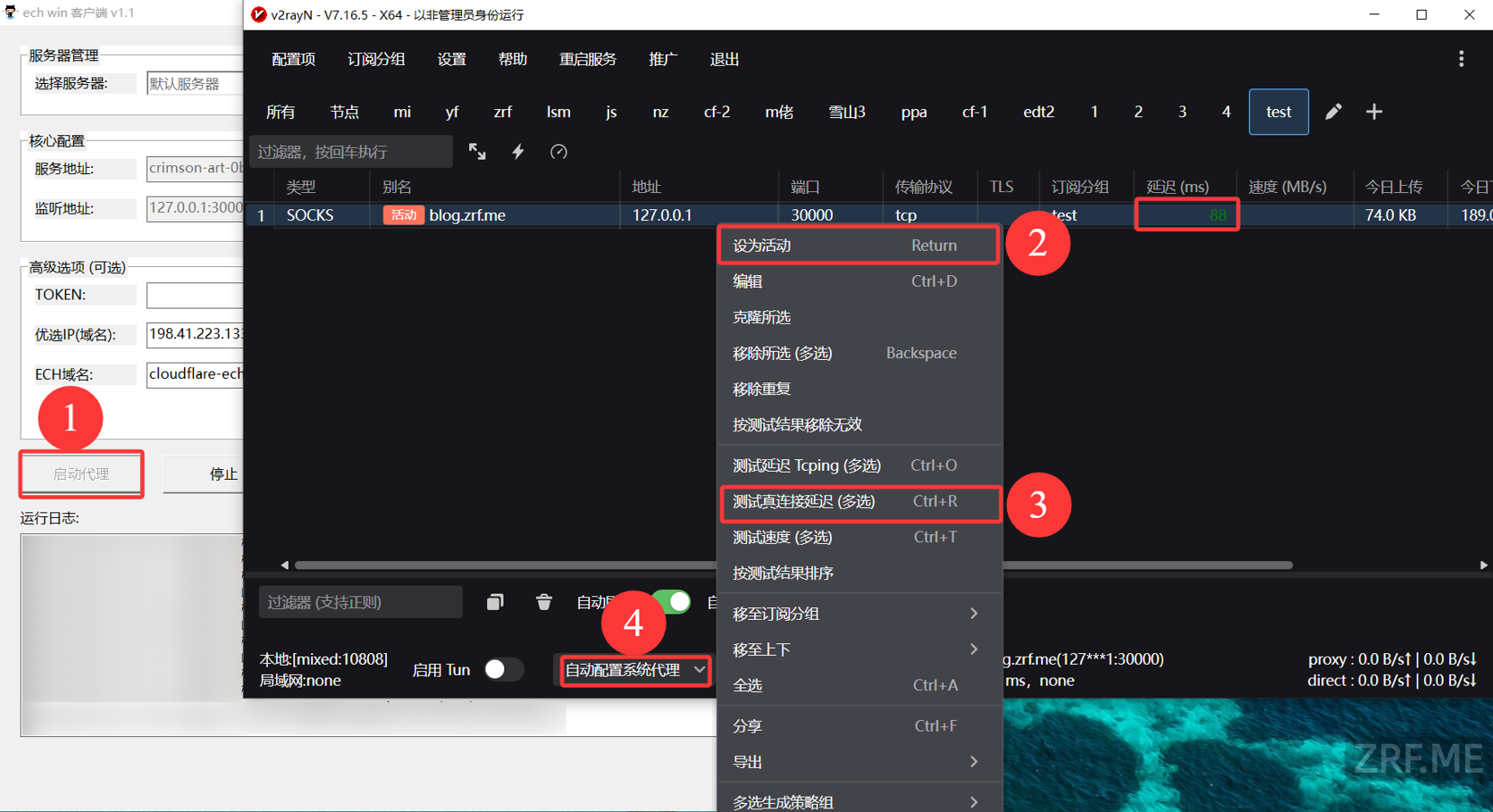Expand the 移至订阅分组 submenu
The width and height of the screenshot is (1493, 812).
856,614
